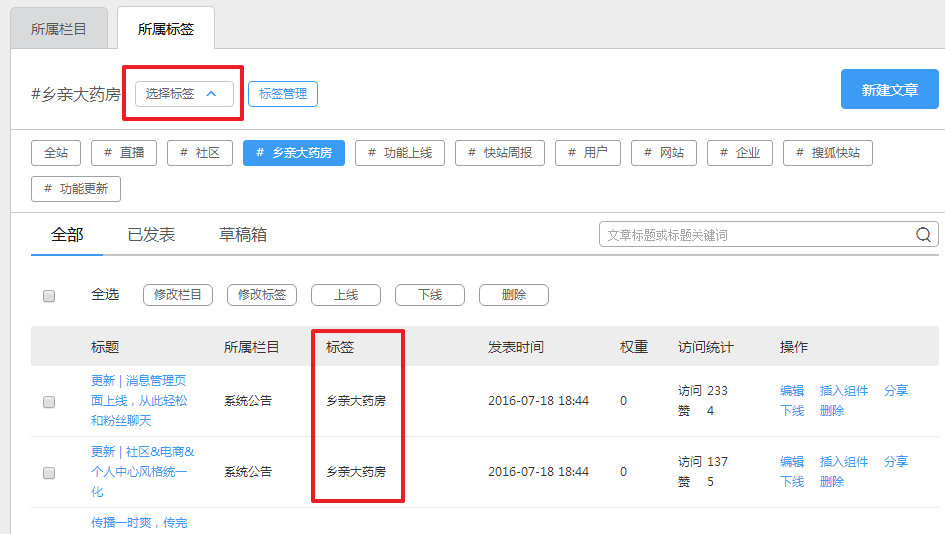The width and height of the screenshot is (945, 534).
Task: Check the 社区&电商& article row checkbox
Action: point(49,473)
